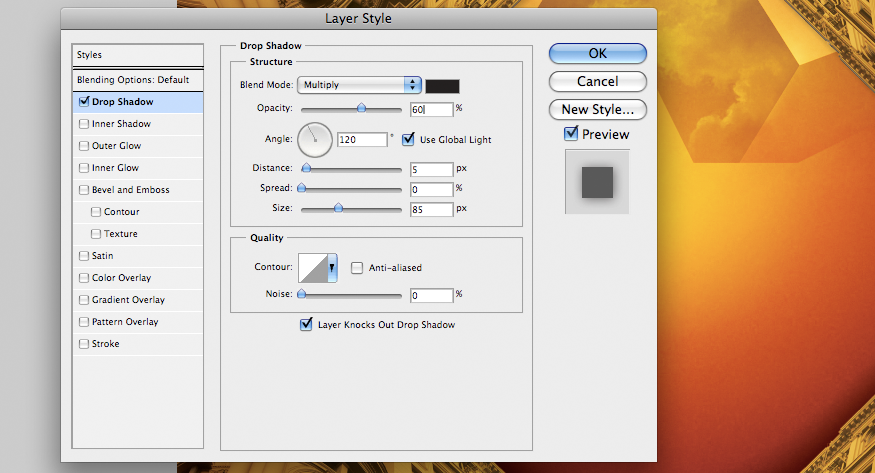Click the Noise value field
Screen dimensions: 875x473
point(431,296)
